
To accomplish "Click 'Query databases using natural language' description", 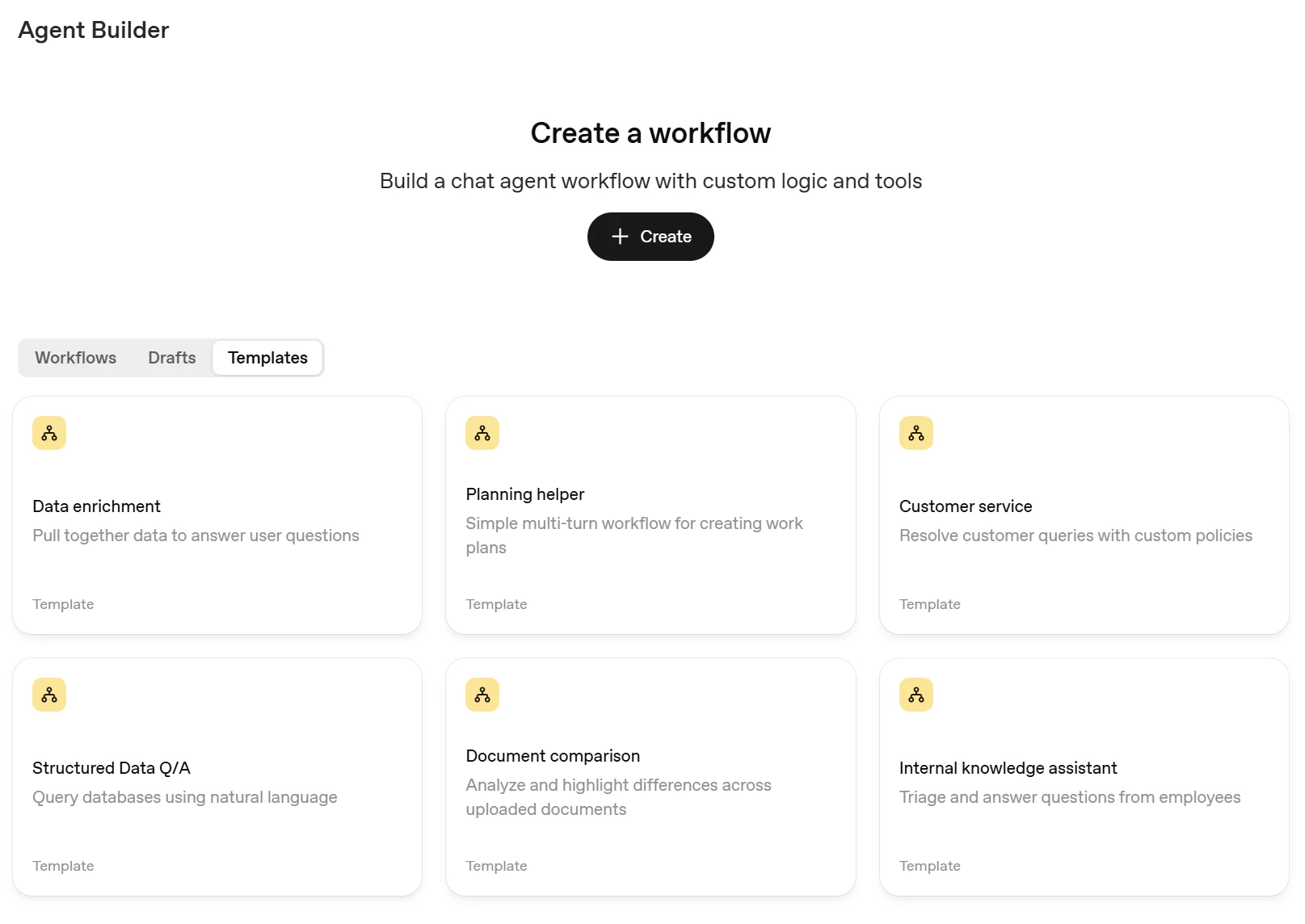I will click(x=185, y=797).
